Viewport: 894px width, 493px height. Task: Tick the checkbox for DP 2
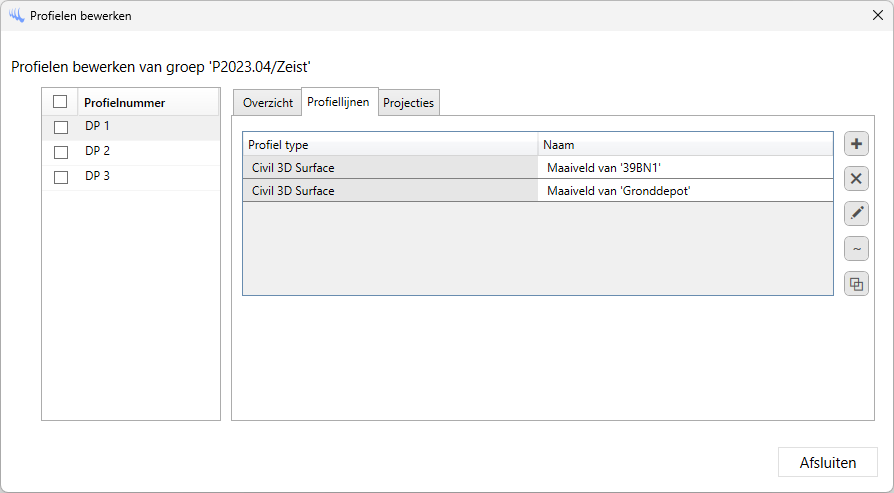click(x=61, y=152)
